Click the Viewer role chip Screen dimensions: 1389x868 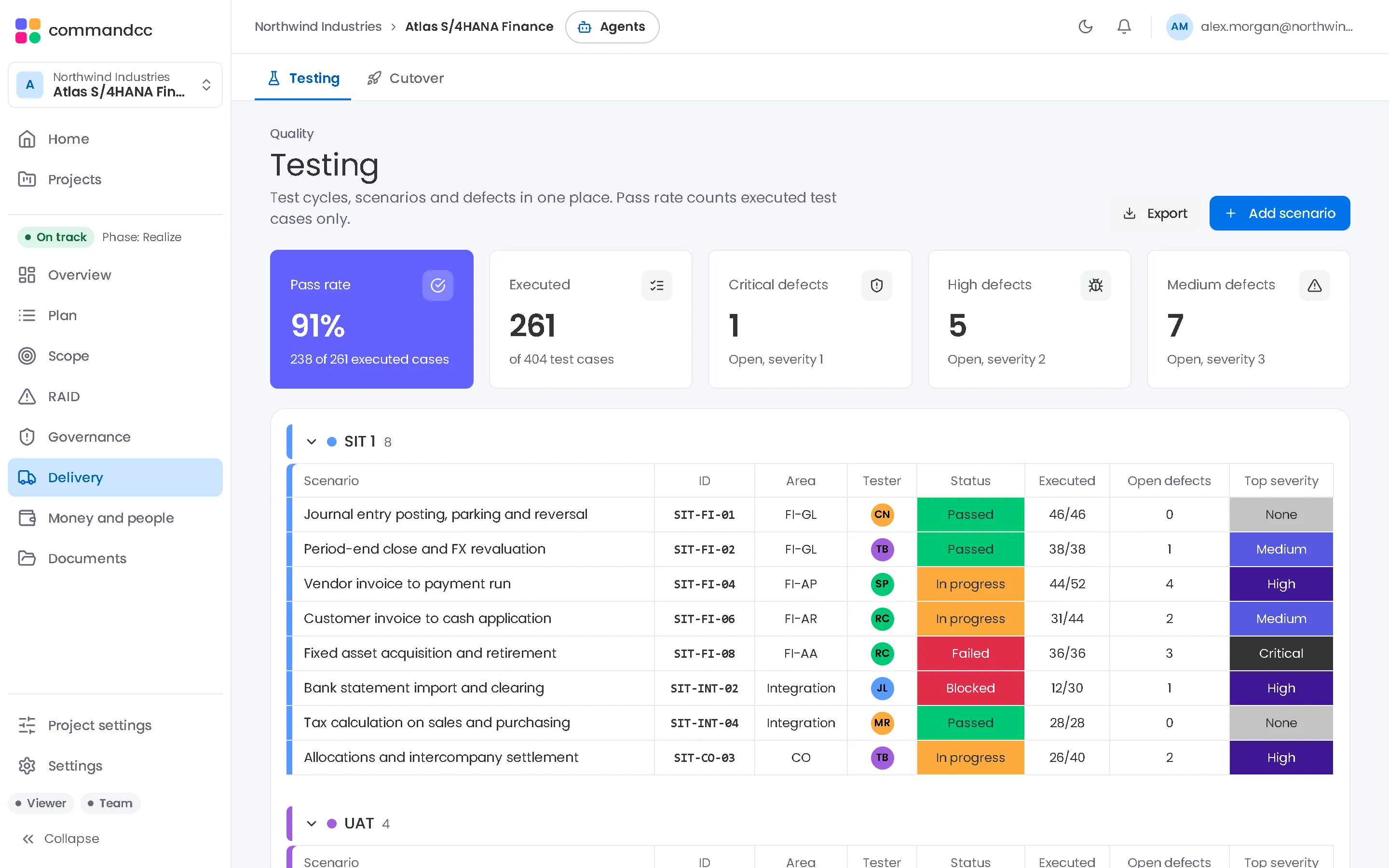[41, 803]
